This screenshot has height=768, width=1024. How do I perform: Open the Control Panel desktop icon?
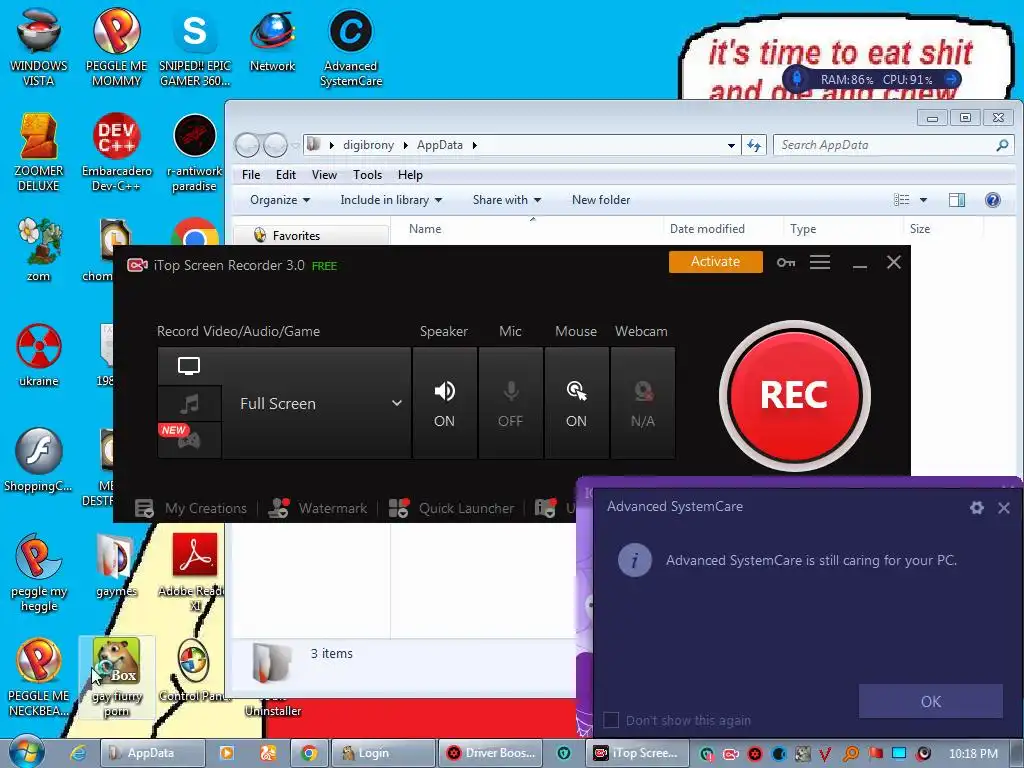pyautogui.click(x=194, y=671)
